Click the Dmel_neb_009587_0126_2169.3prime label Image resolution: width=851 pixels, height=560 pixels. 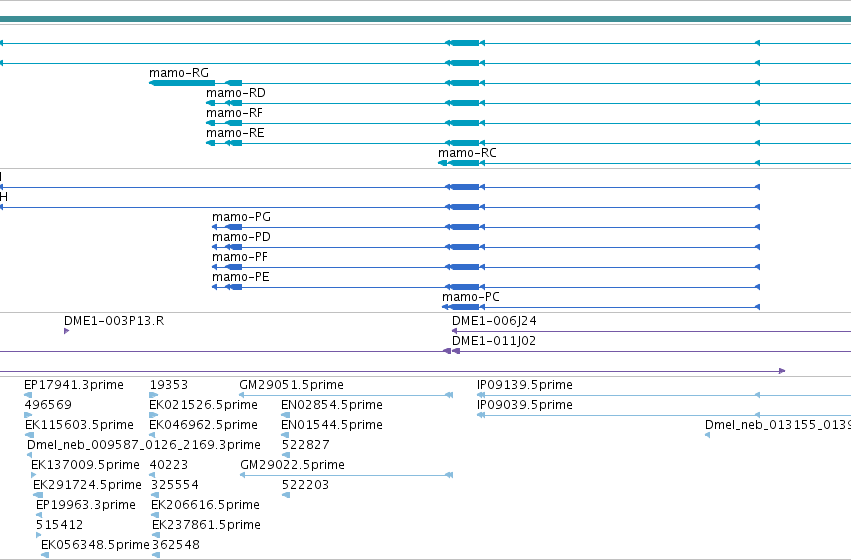(x=144, y=446)
